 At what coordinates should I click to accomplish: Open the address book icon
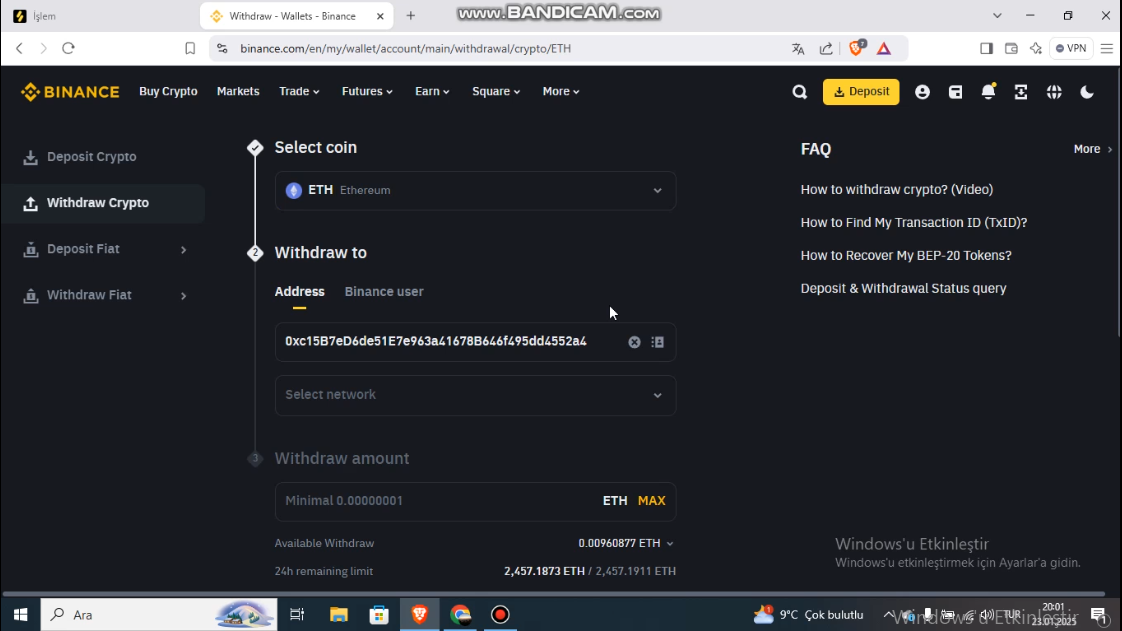[x=658, y=342]
